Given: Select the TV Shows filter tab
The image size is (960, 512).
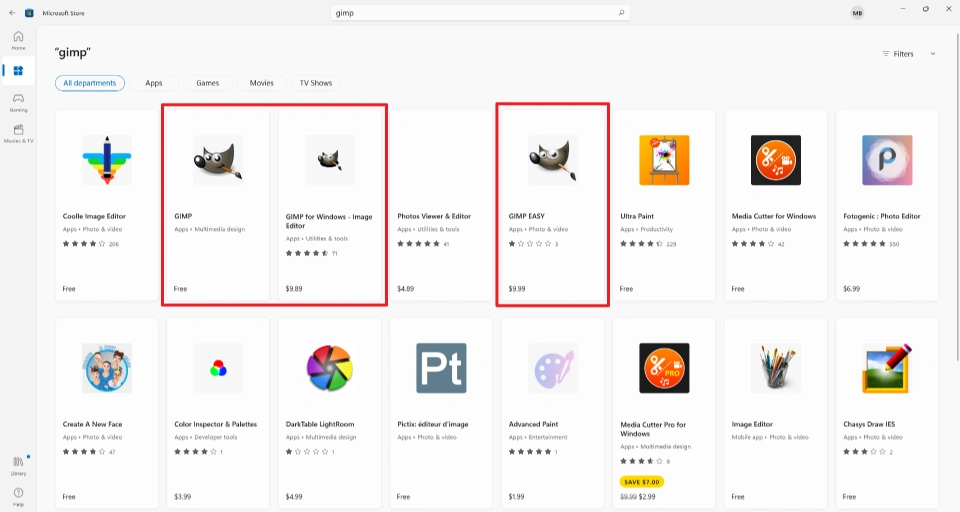Looking at the screenshot, I should (316, 83).
